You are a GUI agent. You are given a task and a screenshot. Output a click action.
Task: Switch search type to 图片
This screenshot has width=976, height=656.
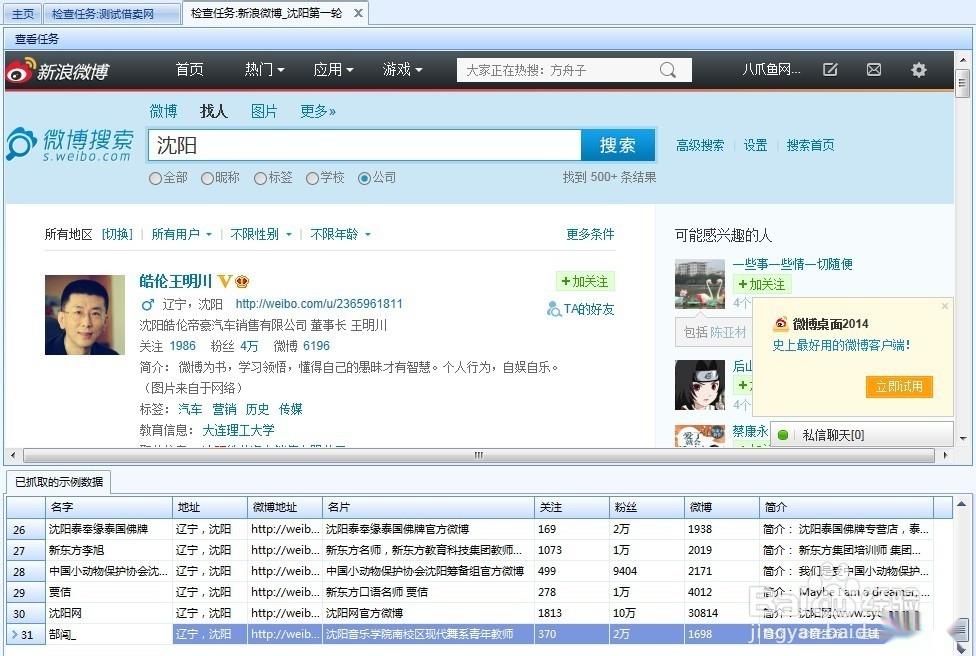click(264, 111)
